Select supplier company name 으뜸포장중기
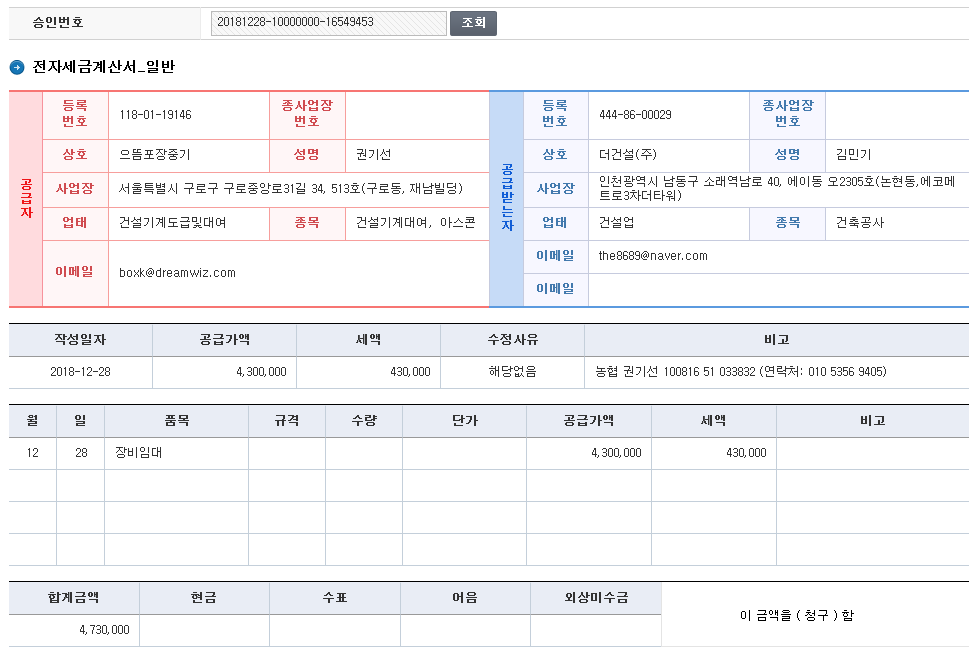This screenshot has width=974, height=658. tap(155, 155)
